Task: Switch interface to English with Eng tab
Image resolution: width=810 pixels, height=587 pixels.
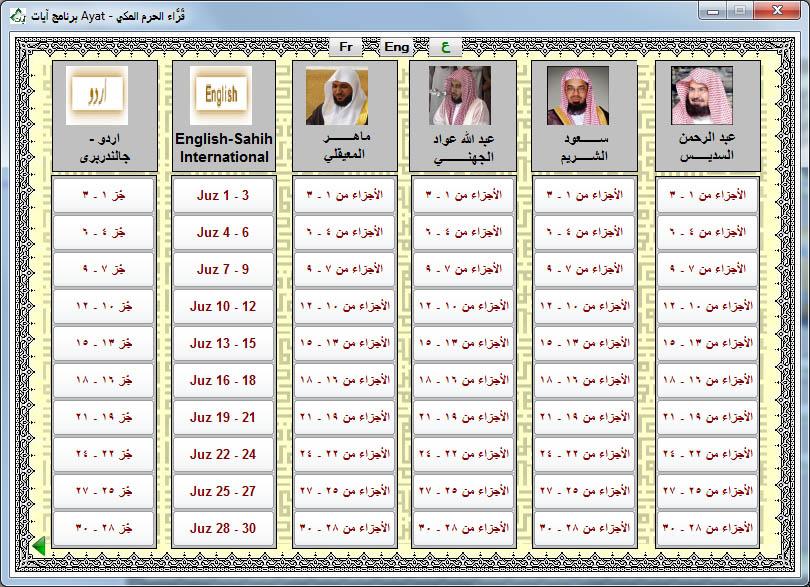Action: 396,46
